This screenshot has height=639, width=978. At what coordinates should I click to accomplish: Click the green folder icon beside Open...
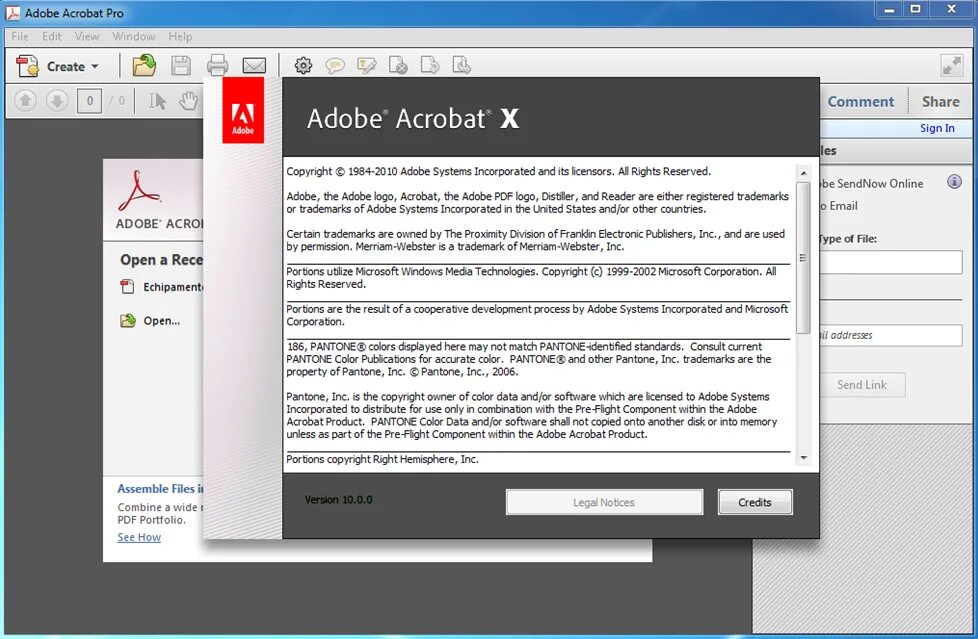[127, 320]
